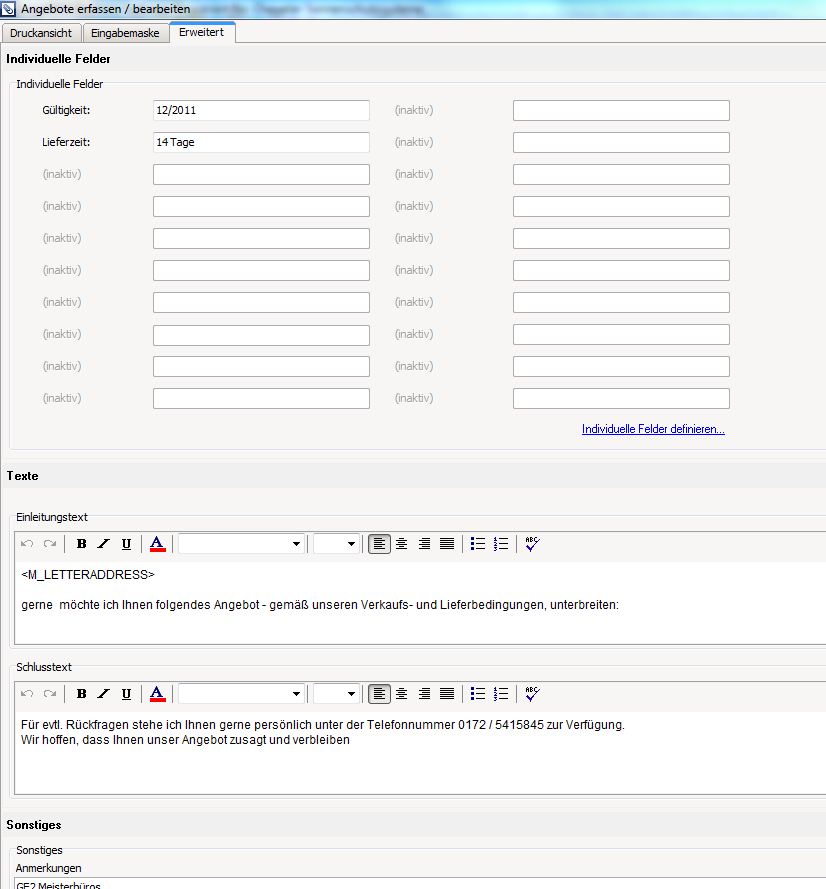This screenshot has height=889, width=826.
Task: Switch to the Druckansicht tab
Action: [41, 33]
